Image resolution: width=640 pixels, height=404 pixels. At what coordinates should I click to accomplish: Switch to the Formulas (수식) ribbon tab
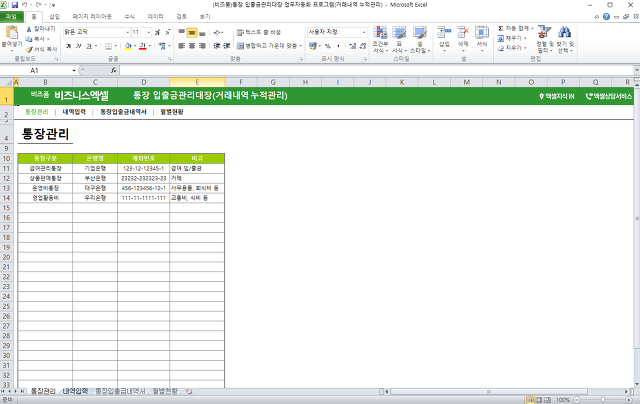(130, 17)
